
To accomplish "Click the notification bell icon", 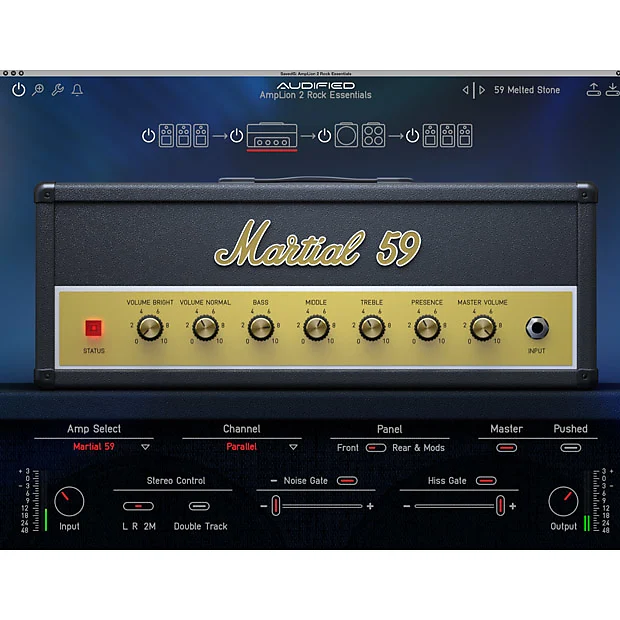I will click(x=77, y=90).
